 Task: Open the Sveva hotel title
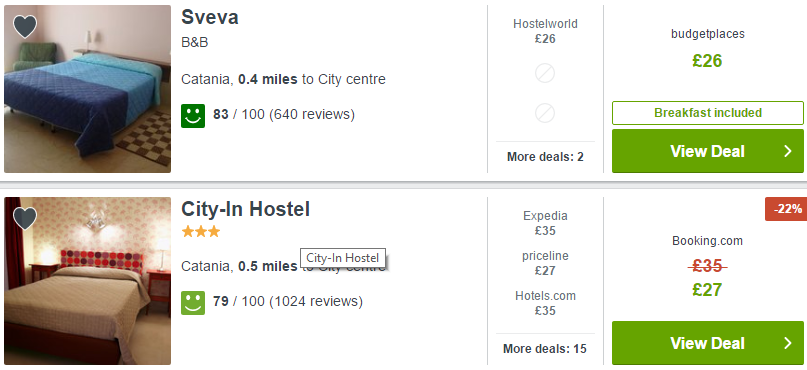(209, 17)
